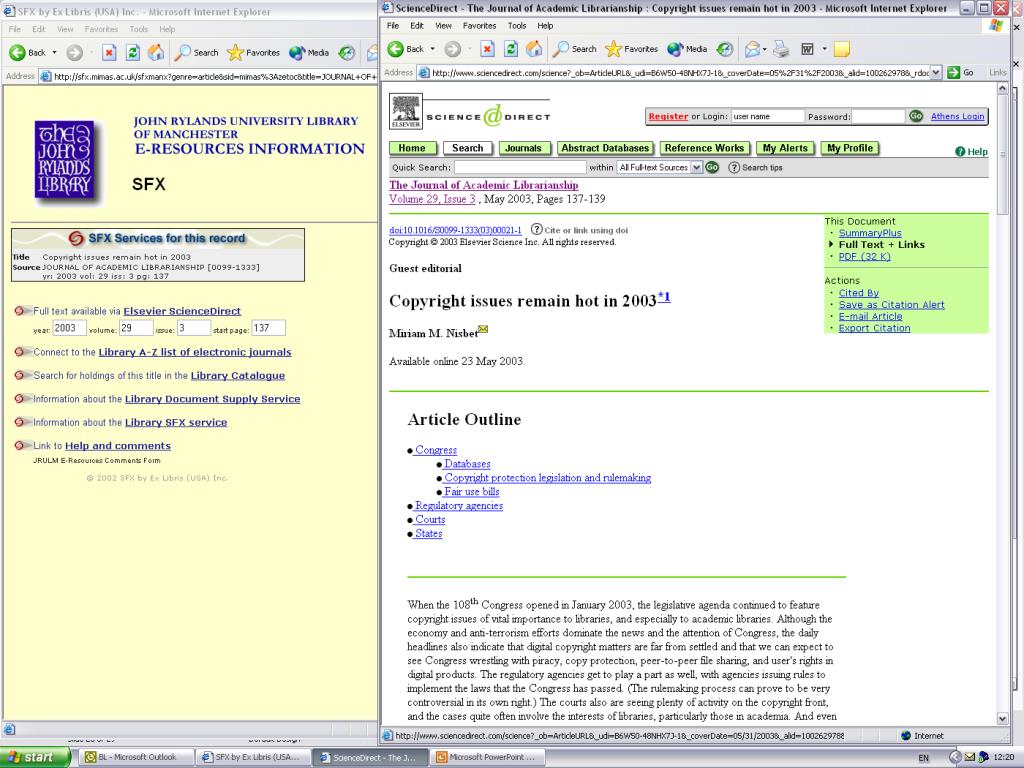This screenshot has height=768, width=1024.
Task: Print the page using the toolbar printer icon
Action: [781, 49]
